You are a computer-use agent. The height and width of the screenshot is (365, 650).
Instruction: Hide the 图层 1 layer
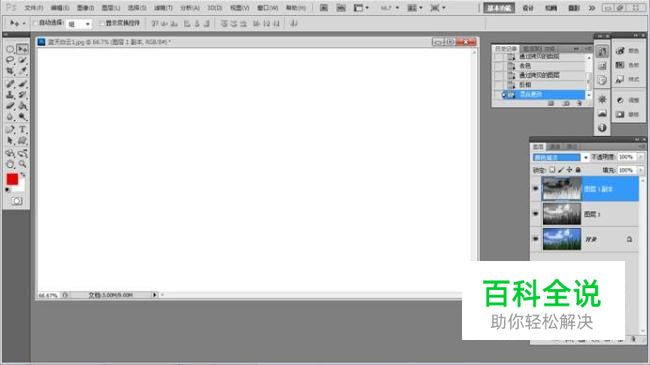535,214
